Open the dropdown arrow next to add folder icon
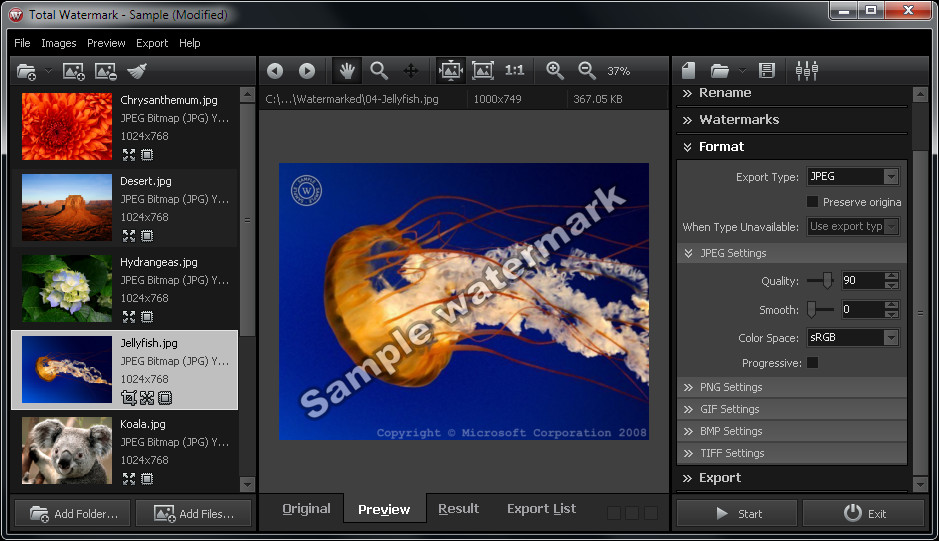 [49, 71]
